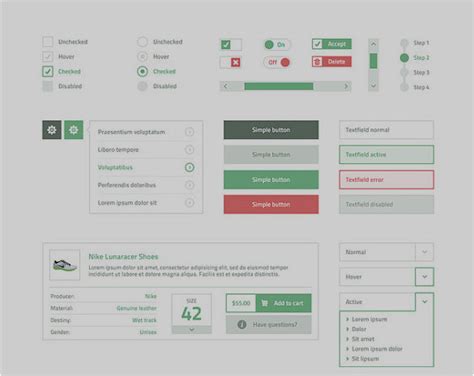Click into the Textfield normal input
This screenshot has height=376, width=474.
pyautogui.click(x=386, y=130)
